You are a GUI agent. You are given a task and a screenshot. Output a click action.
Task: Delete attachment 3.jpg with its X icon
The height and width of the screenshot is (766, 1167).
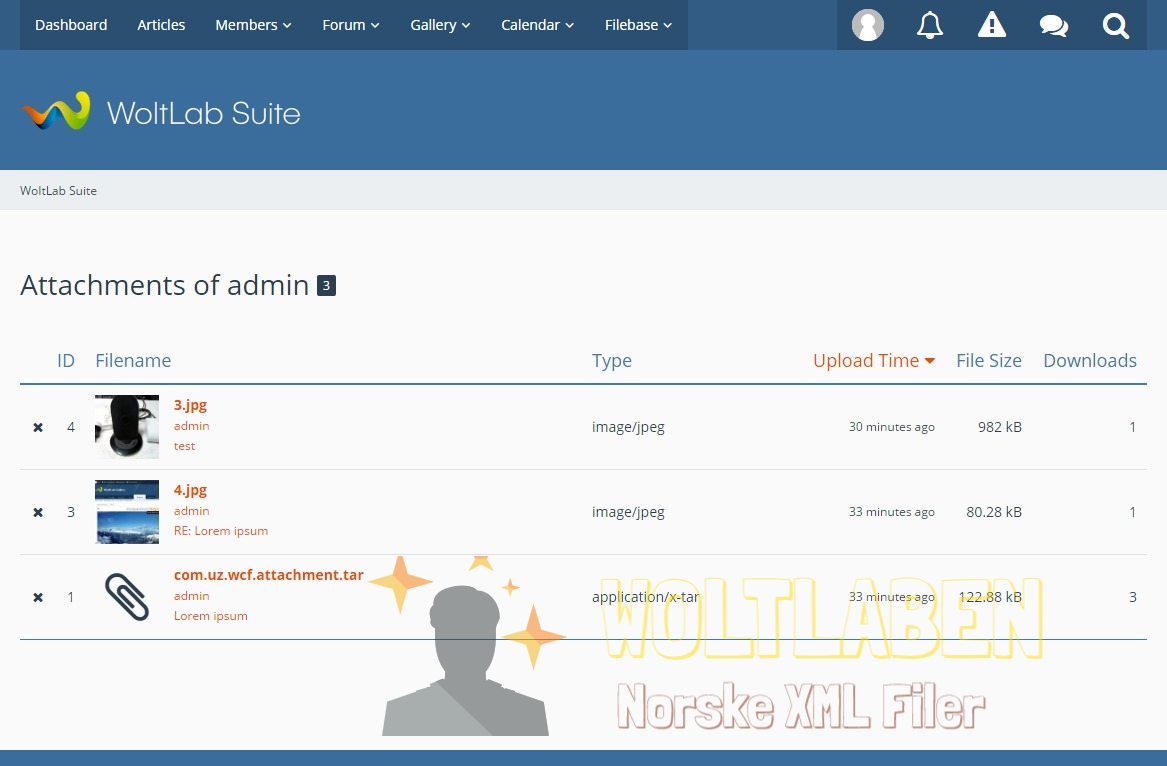[38, 427]
